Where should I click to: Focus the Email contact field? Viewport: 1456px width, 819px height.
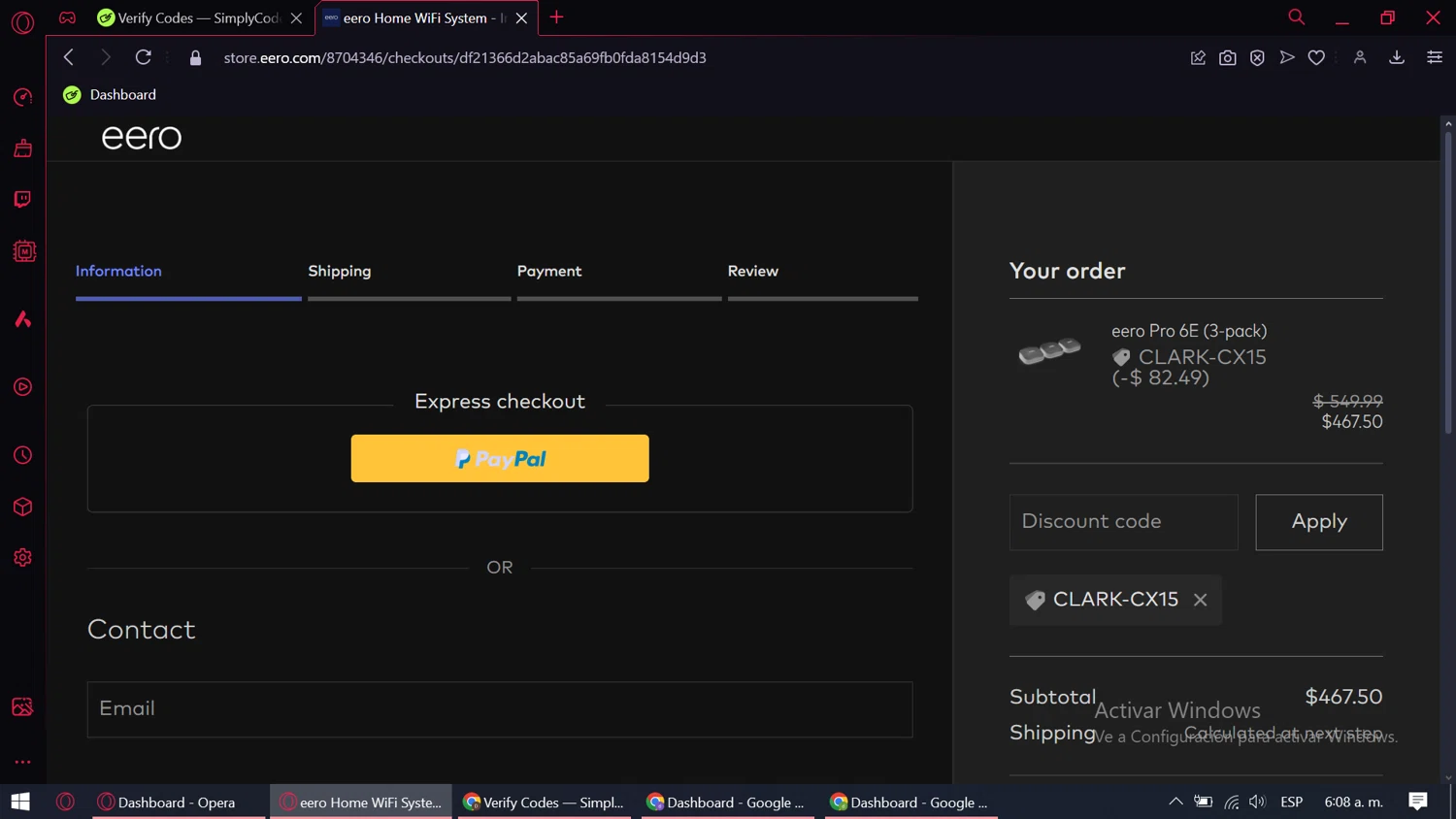[500, 709]
